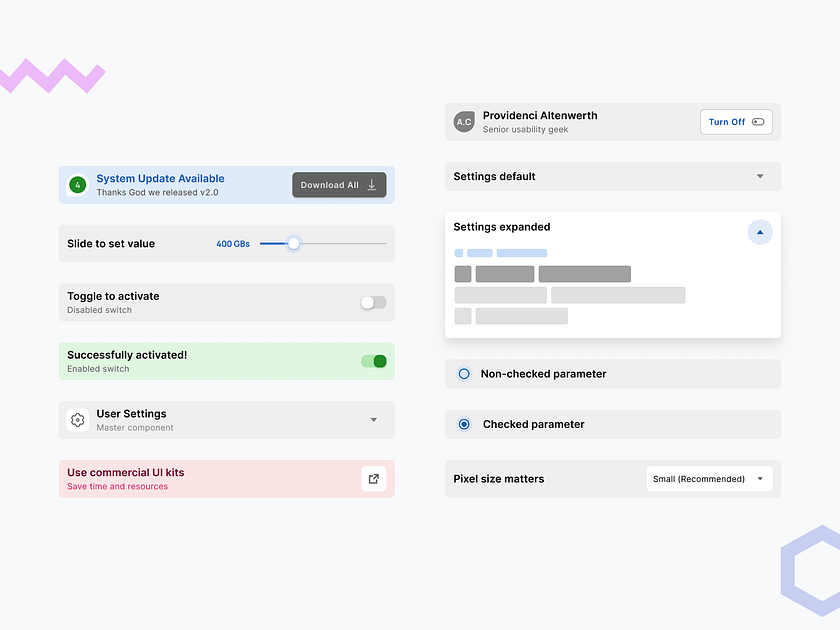Click the slider handle set at 400 GBs

[x=293, y=243]
